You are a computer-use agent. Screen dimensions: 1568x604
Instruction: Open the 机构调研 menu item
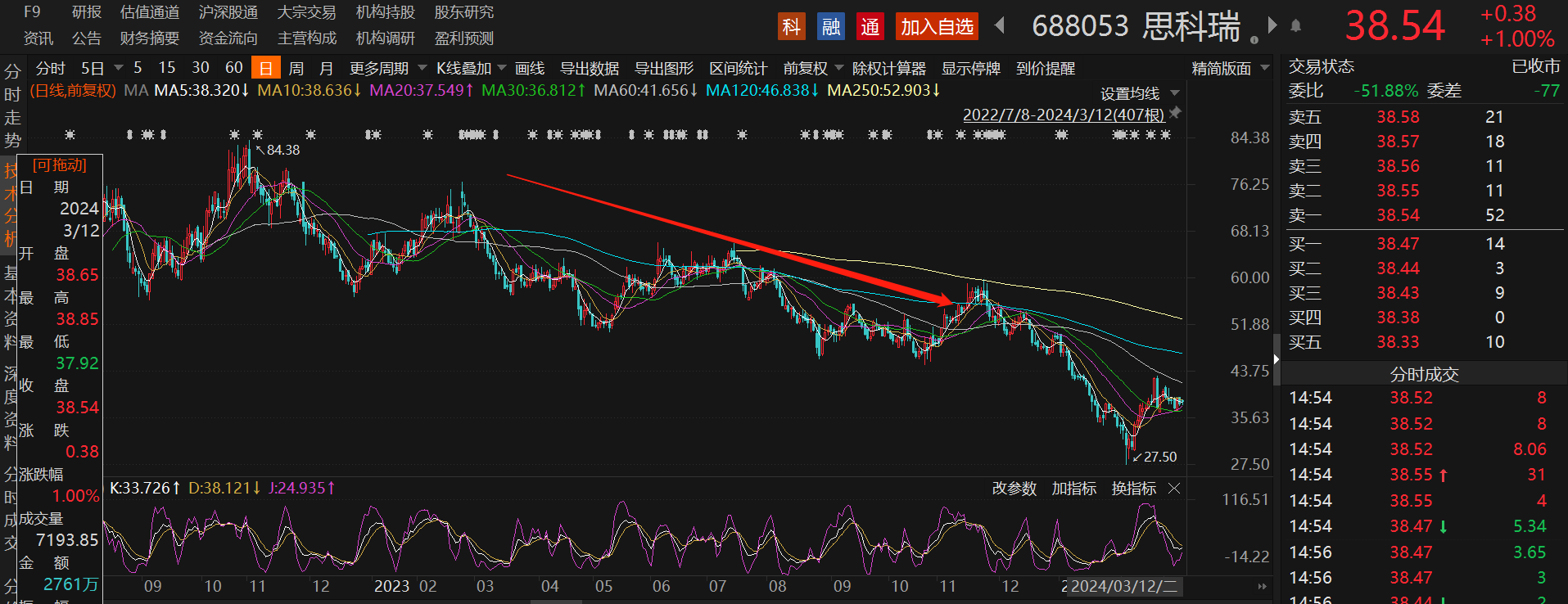coord(386,38)
